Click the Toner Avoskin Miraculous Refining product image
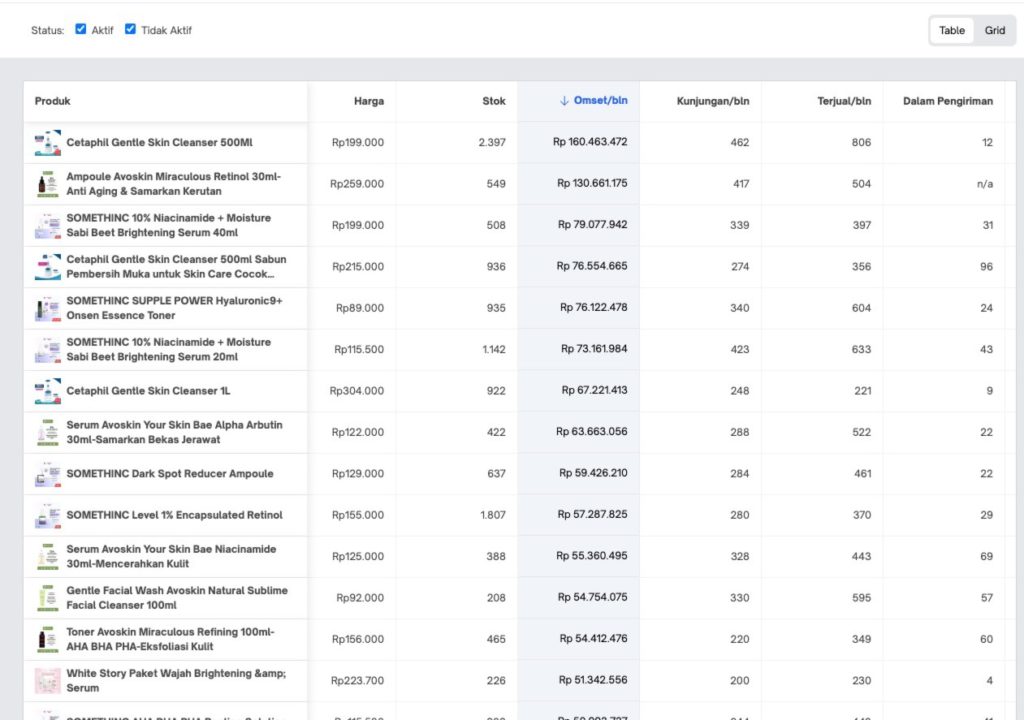This screenshot has height=720, width=1024. tap(47, 639)
